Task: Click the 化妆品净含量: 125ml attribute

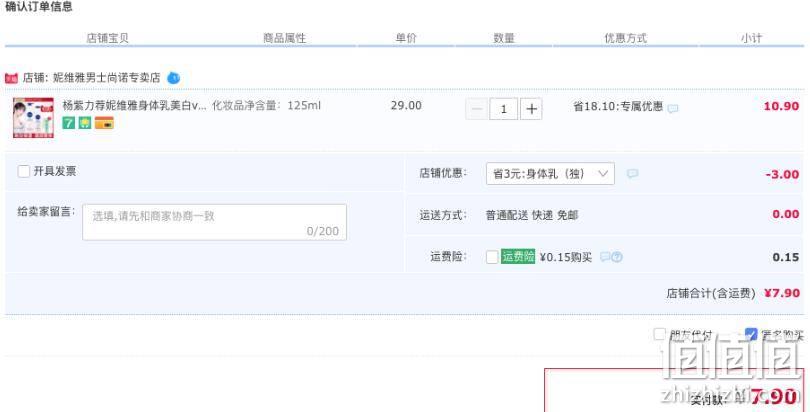Action: coord(267,105)
